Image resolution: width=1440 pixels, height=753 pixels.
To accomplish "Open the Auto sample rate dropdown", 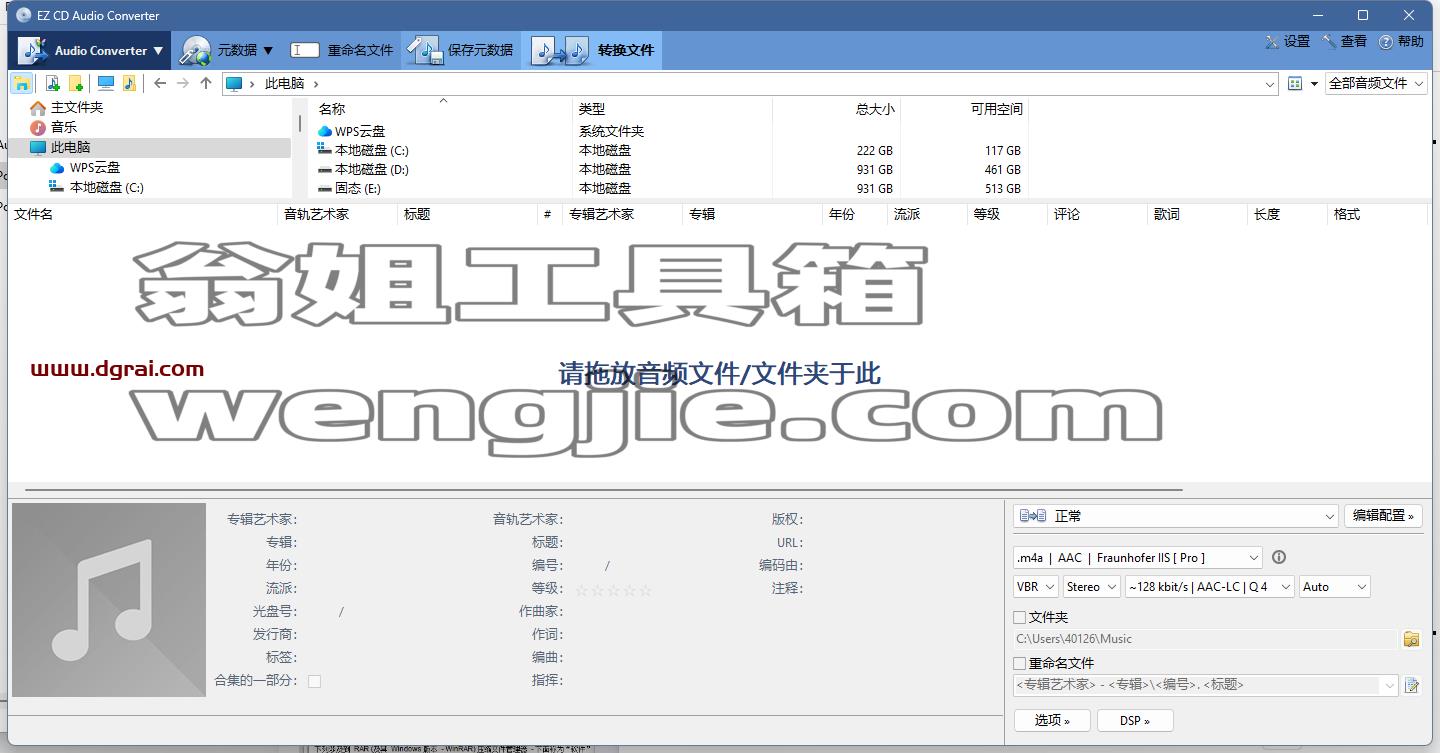I will click(x=1334, y=587).
